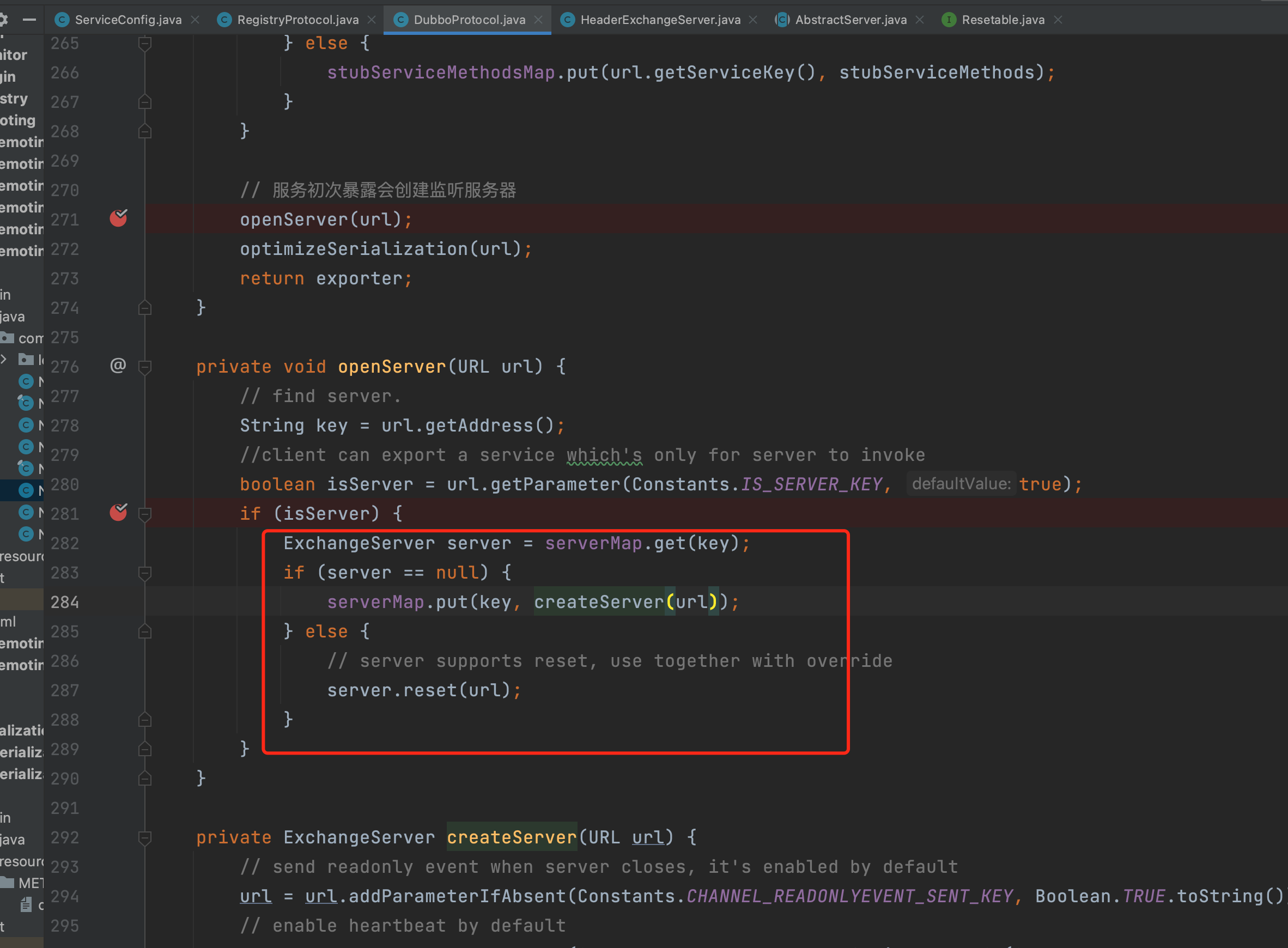
Task: Close the RegistryProtocol.java tab
Action: [372, 20]
